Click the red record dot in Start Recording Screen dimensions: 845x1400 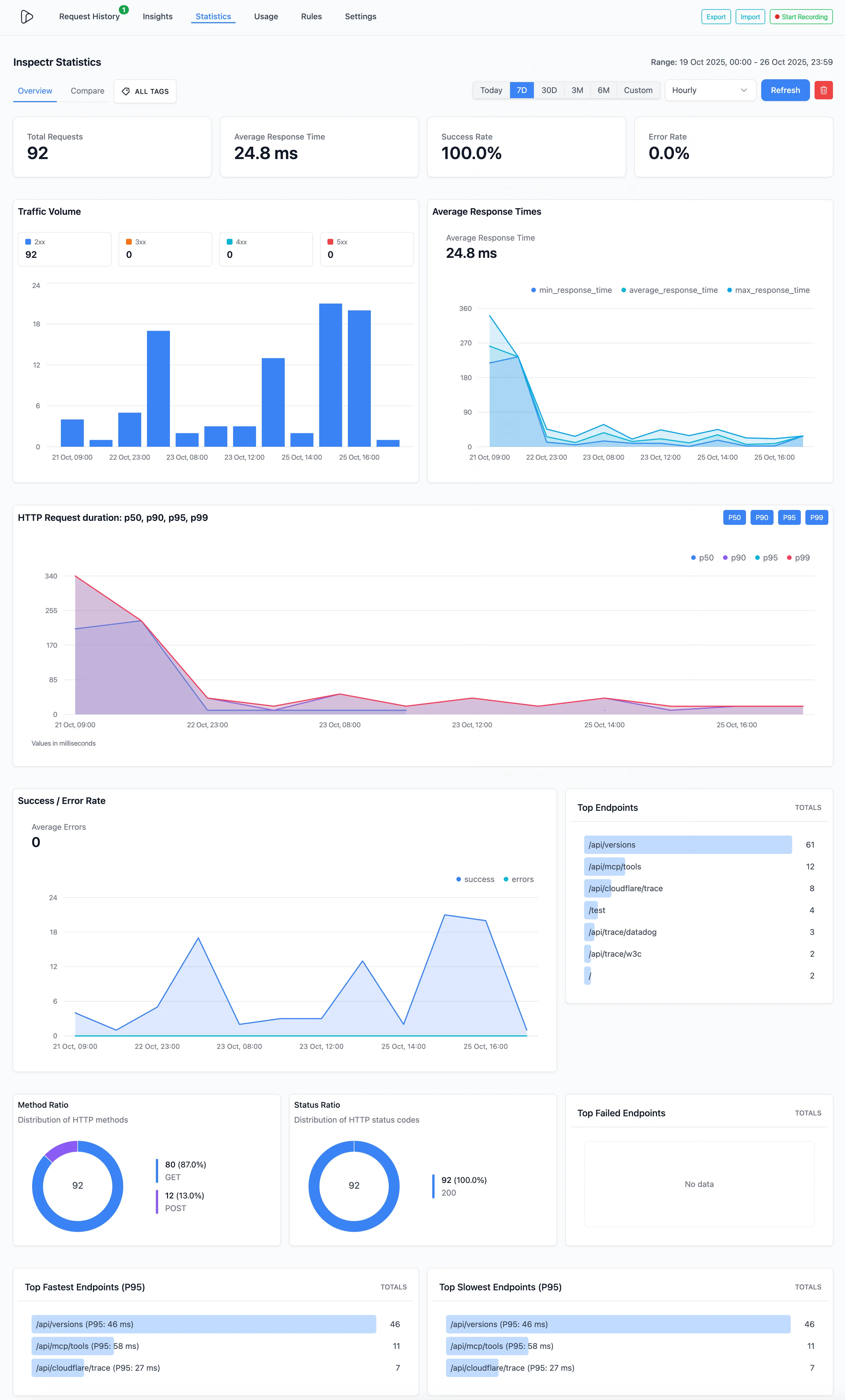point(778,16)
